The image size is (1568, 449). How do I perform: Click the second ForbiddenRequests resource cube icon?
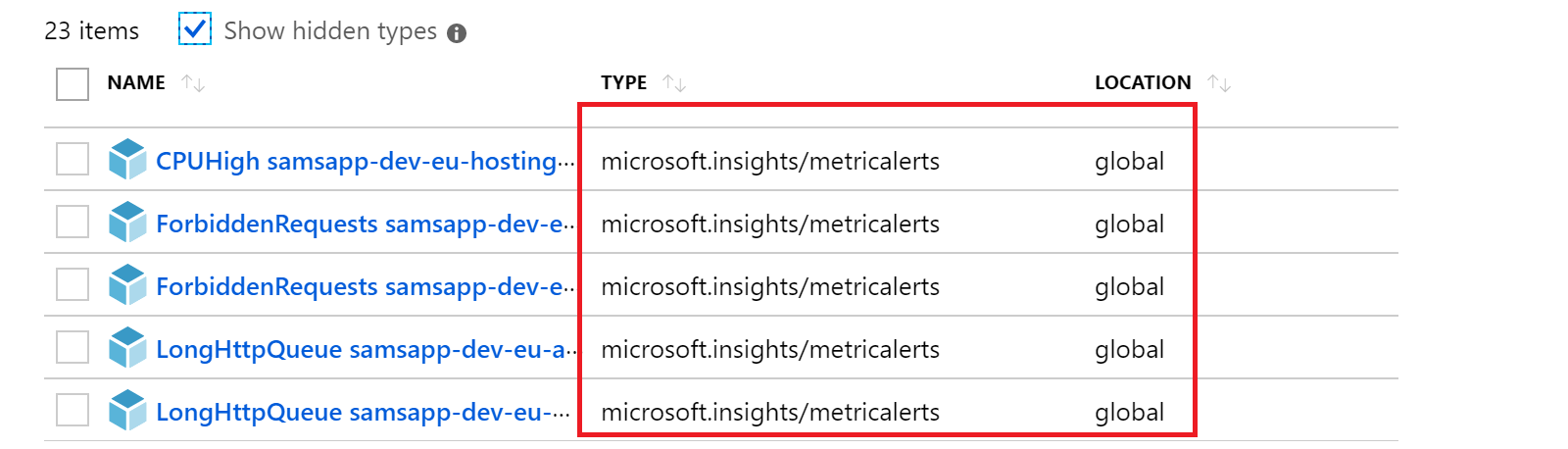[x=127, y=285]
